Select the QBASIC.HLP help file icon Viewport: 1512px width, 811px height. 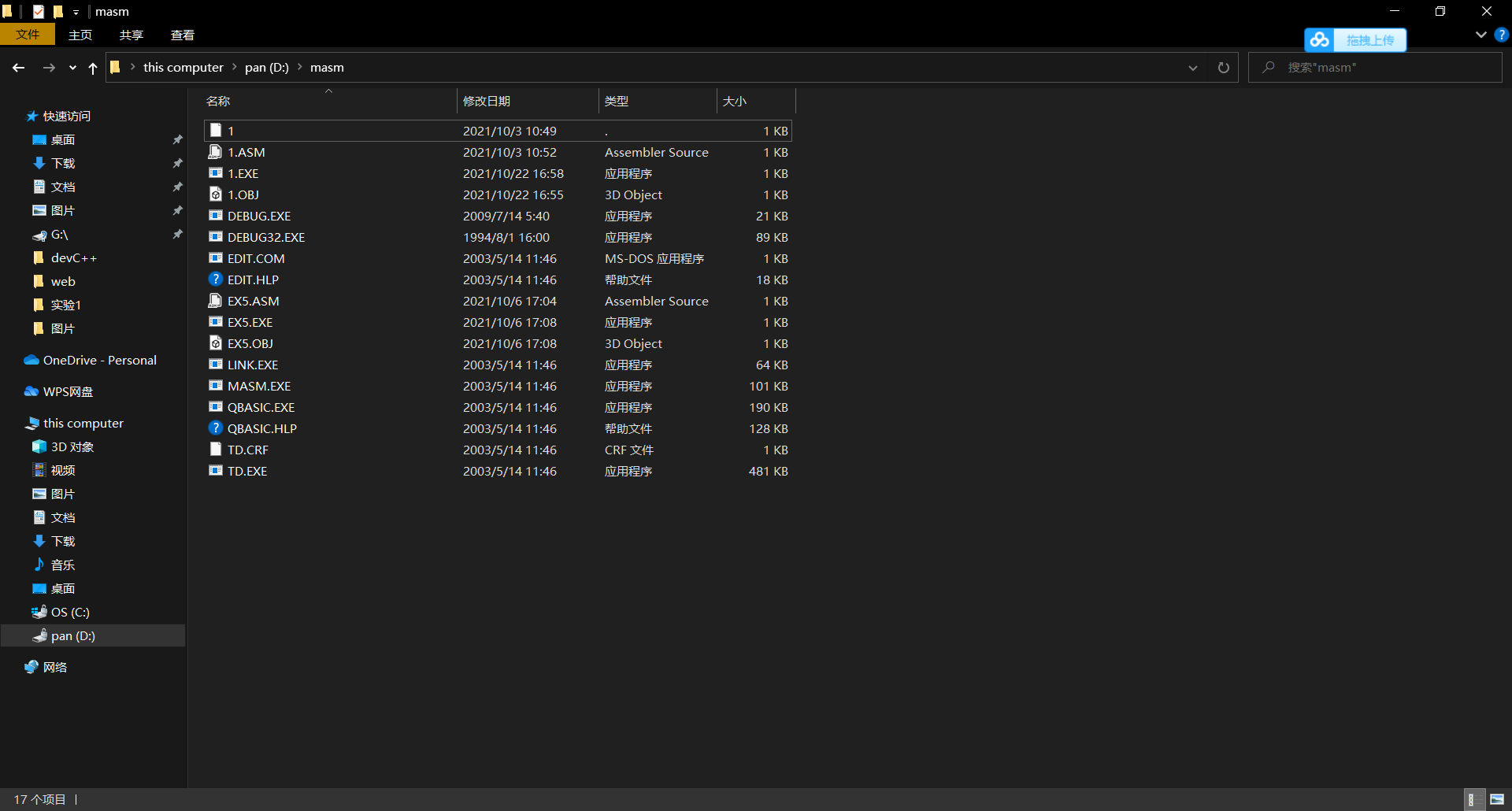pos(215,428)
